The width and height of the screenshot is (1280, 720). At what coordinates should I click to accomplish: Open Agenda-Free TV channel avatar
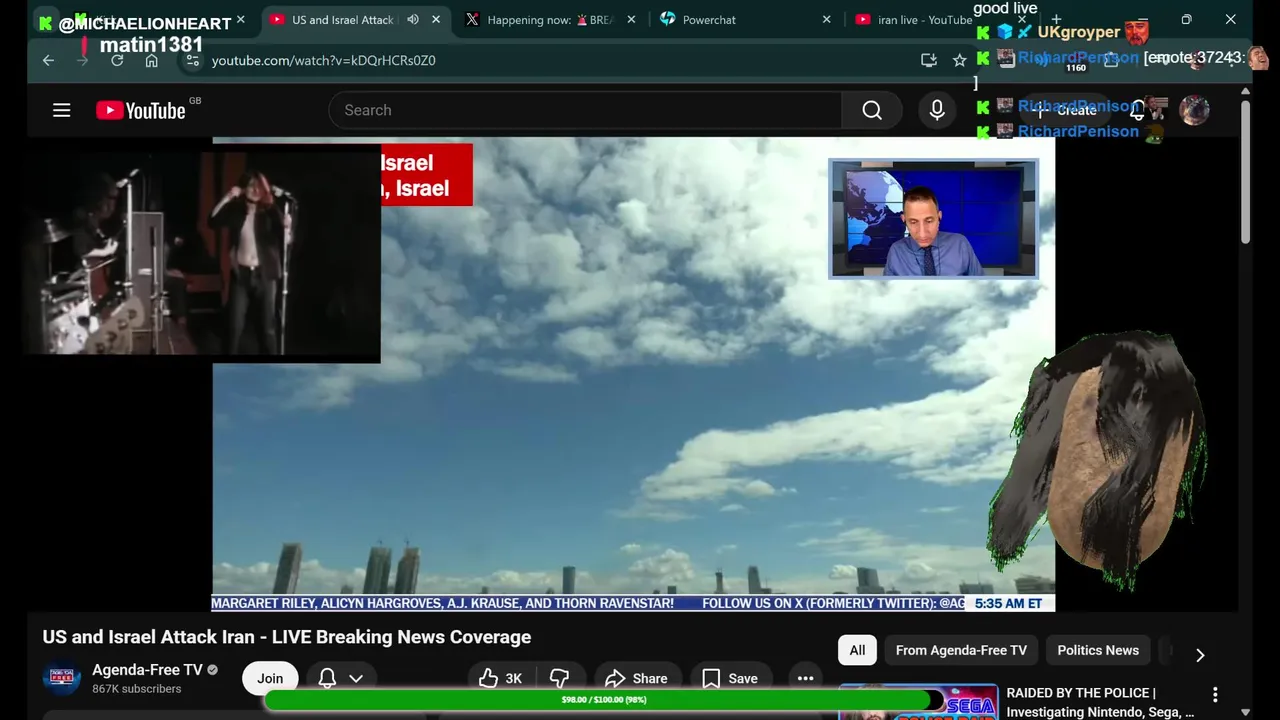(x=61, y=678)
